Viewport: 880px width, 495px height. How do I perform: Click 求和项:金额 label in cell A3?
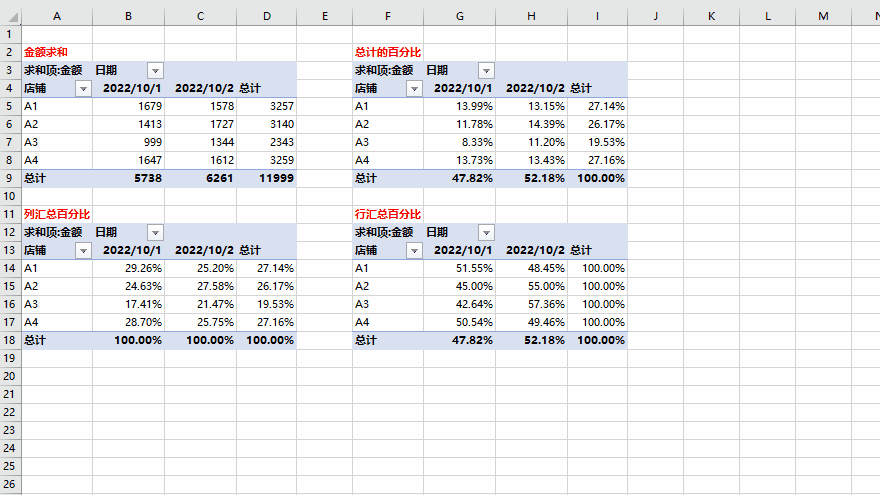click(x=53, y=70)
